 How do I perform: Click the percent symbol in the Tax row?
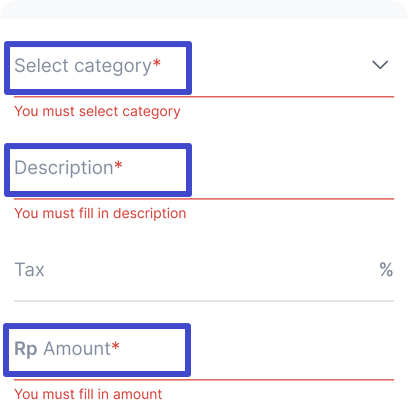[386, 269]
